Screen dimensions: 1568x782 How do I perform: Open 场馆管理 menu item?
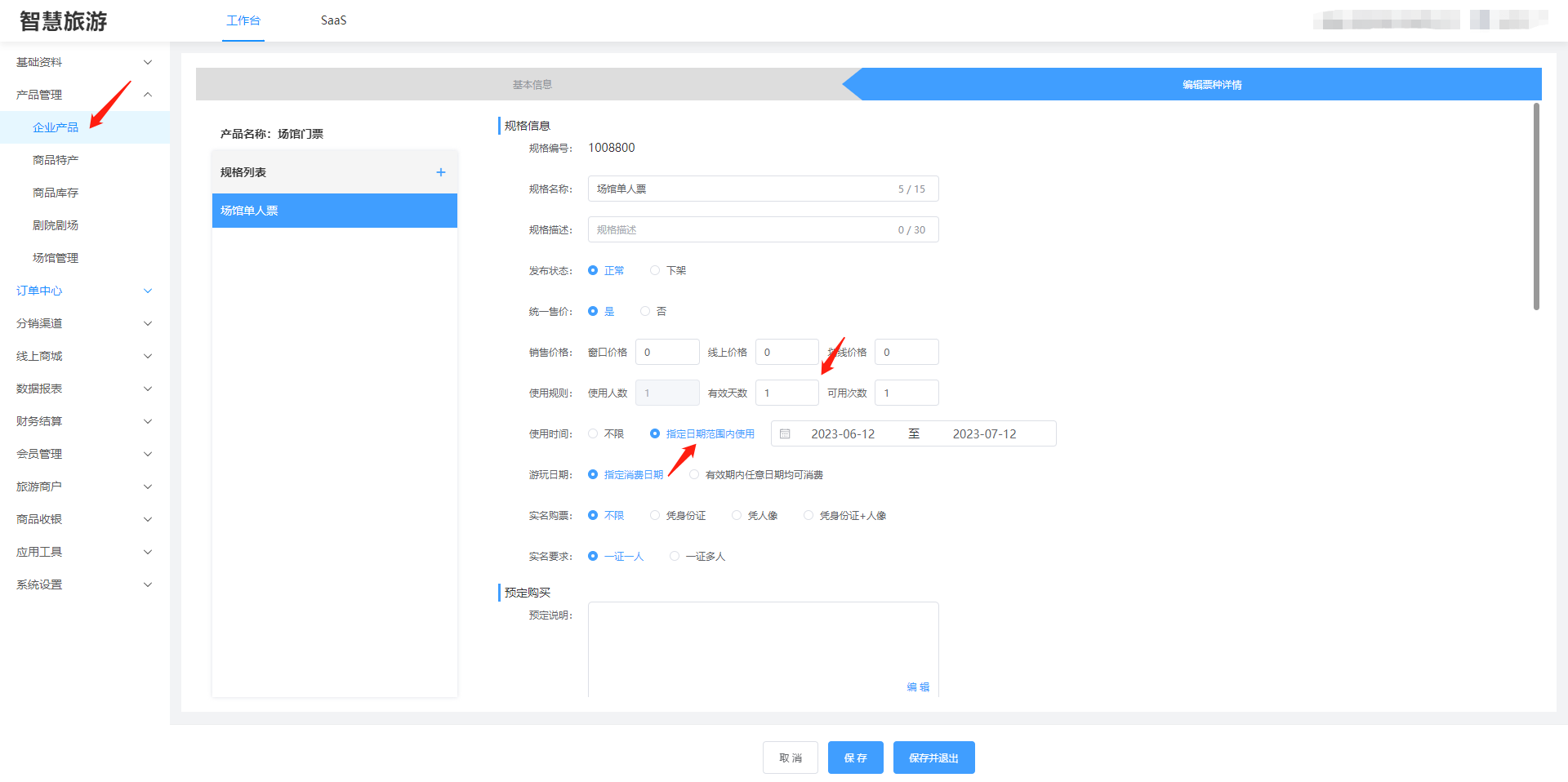pyautogui.click(x=56, y=258)
